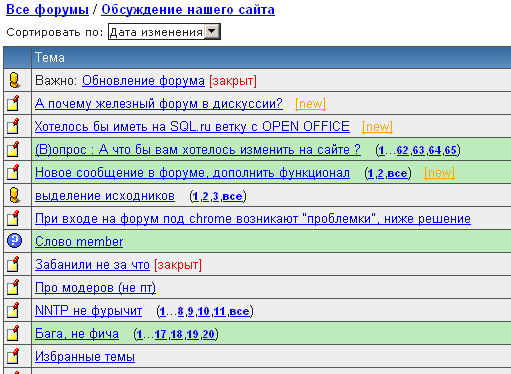Screen dimensions: 511x374
Task: Show все pages of Новое сообщение topic
Action: tap(397, 173)
